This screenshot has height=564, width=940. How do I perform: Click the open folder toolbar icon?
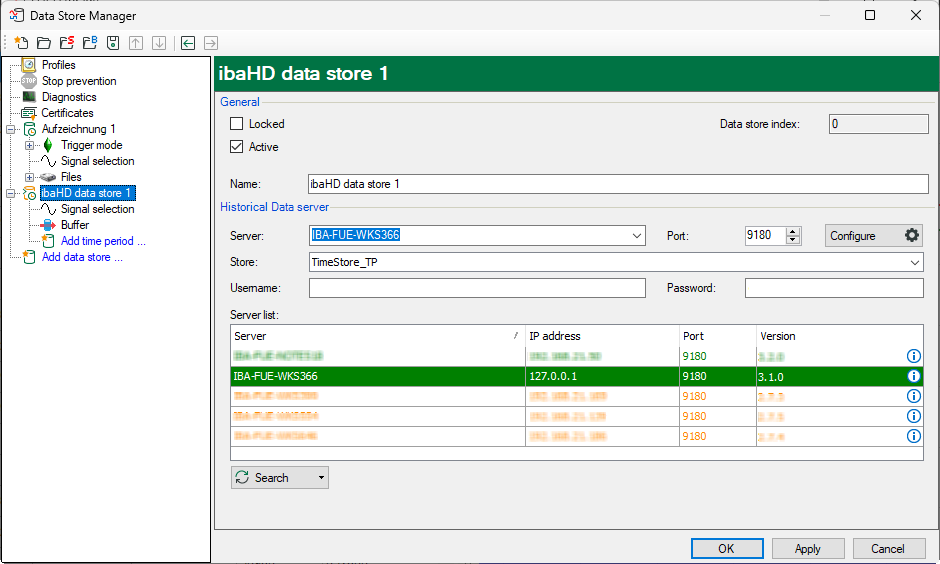(43, 43)
